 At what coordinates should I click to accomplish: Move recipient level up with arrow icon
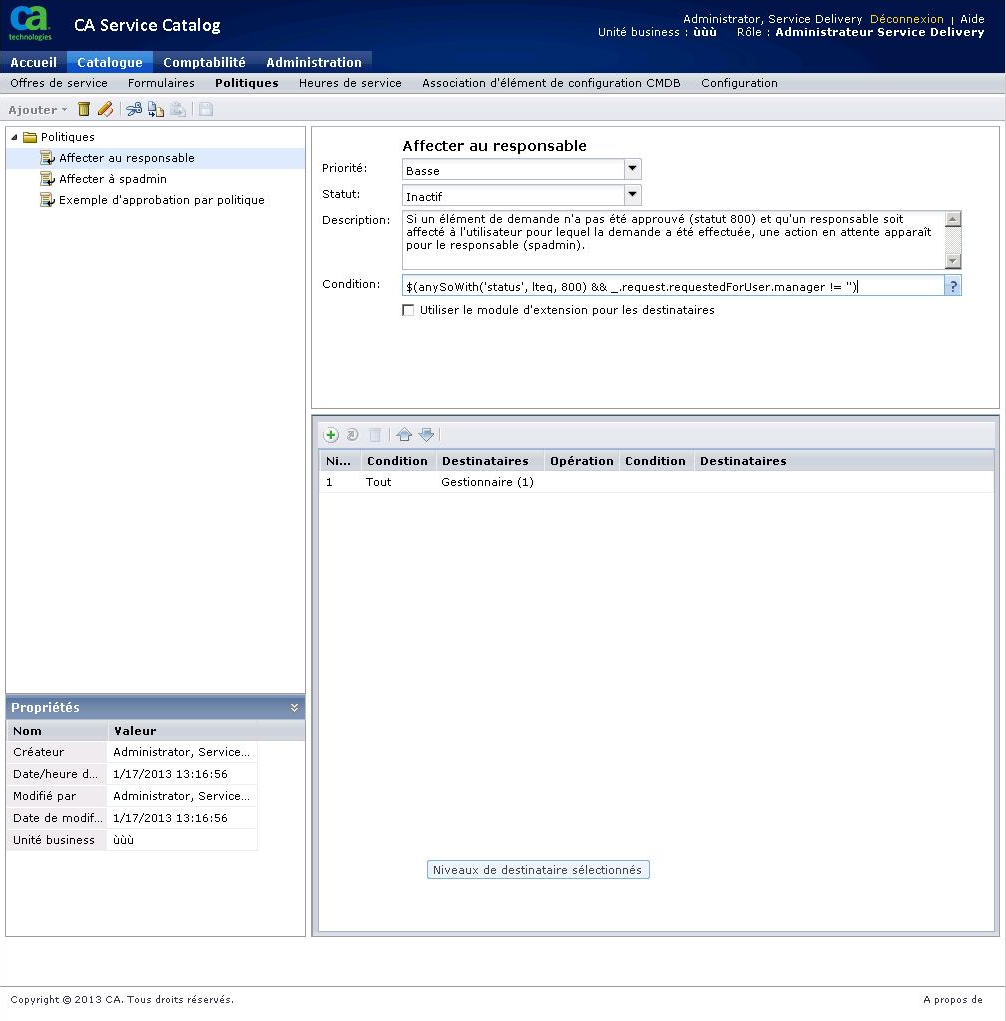pos(404,434)
